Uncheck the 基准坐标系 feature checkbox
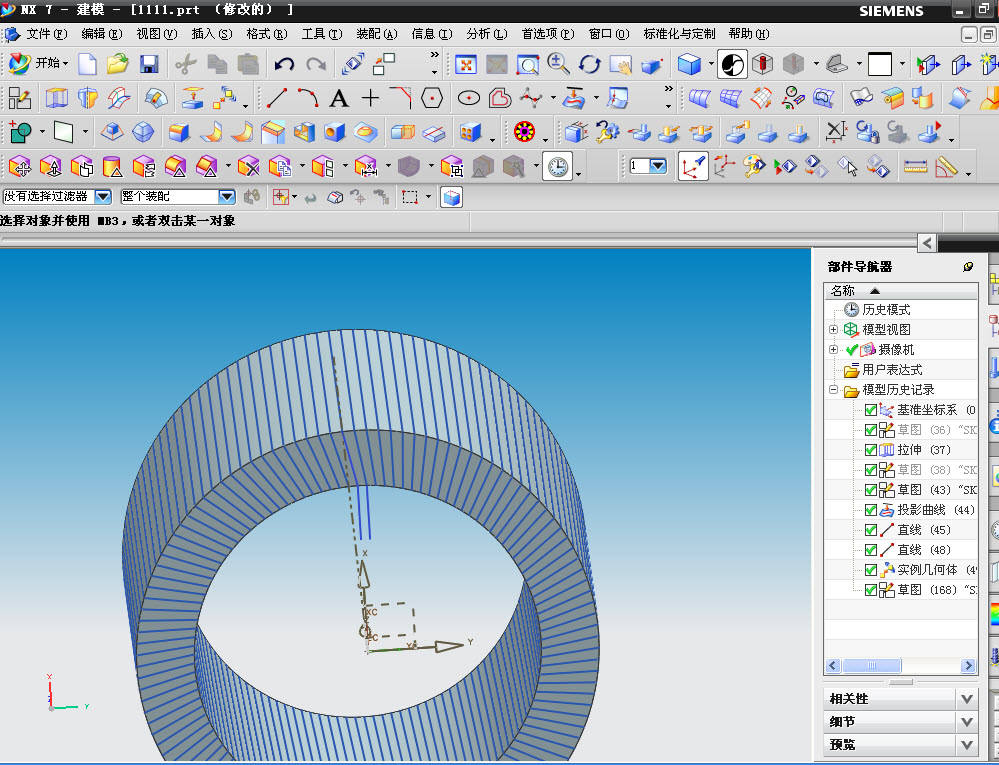 click(871, 410)
